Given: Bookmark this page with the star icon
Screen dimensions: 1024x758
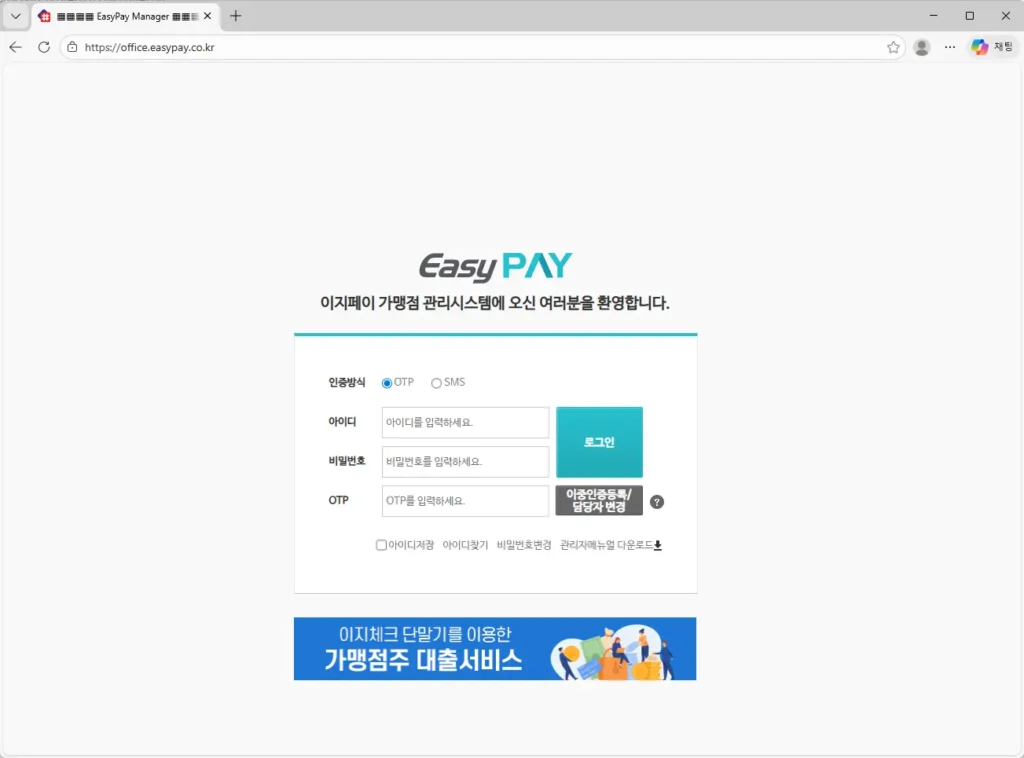Looking at the screenshot, I should [893, 47].
